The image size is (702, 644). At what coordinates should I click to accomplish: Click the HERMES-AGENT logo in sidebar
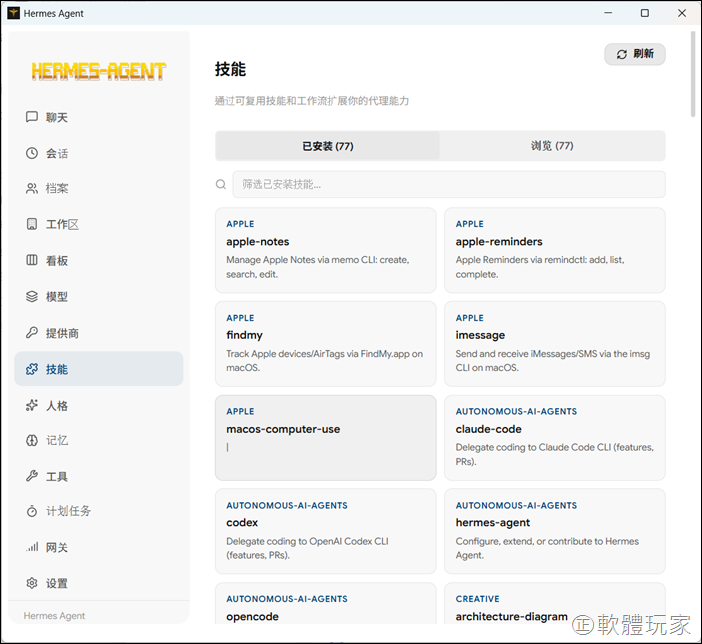tap(98, 72)
